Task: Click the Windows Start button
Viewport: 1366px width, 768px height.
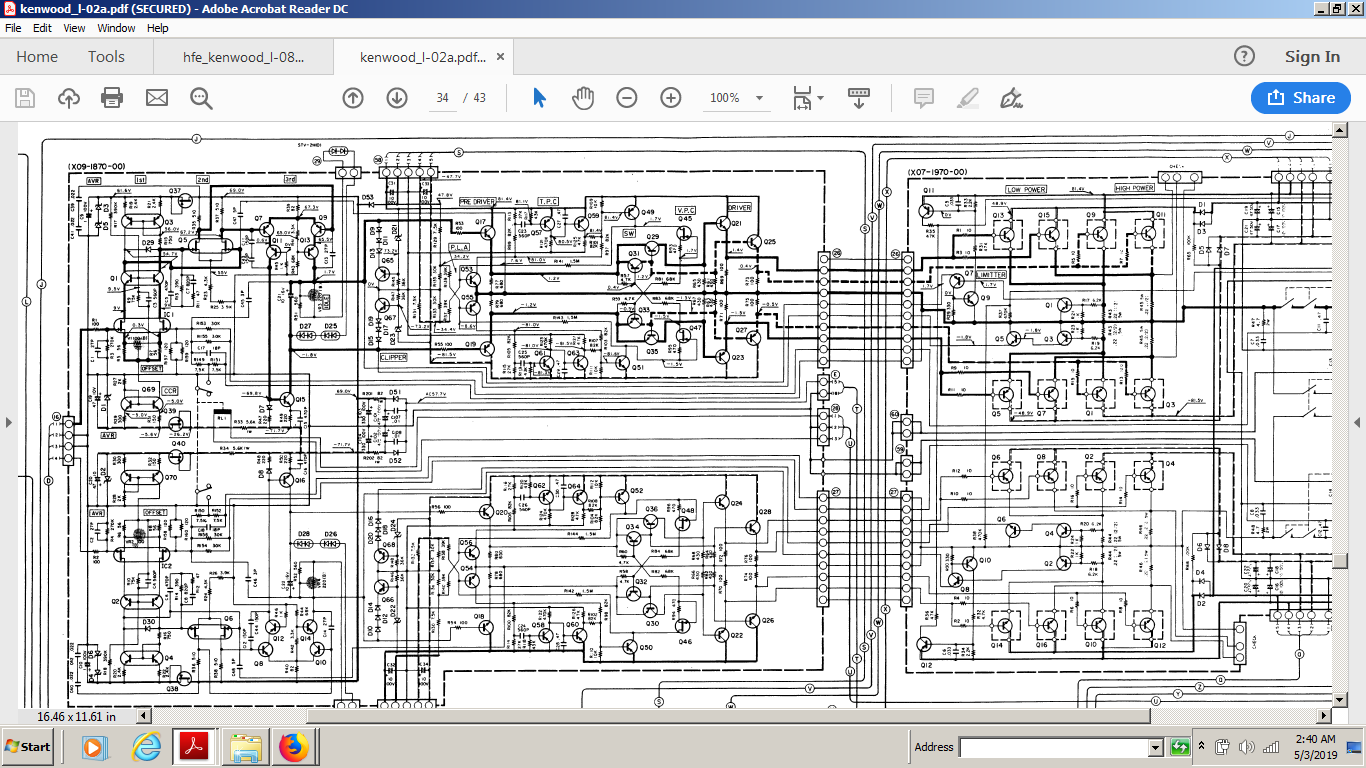Action: 29,747
